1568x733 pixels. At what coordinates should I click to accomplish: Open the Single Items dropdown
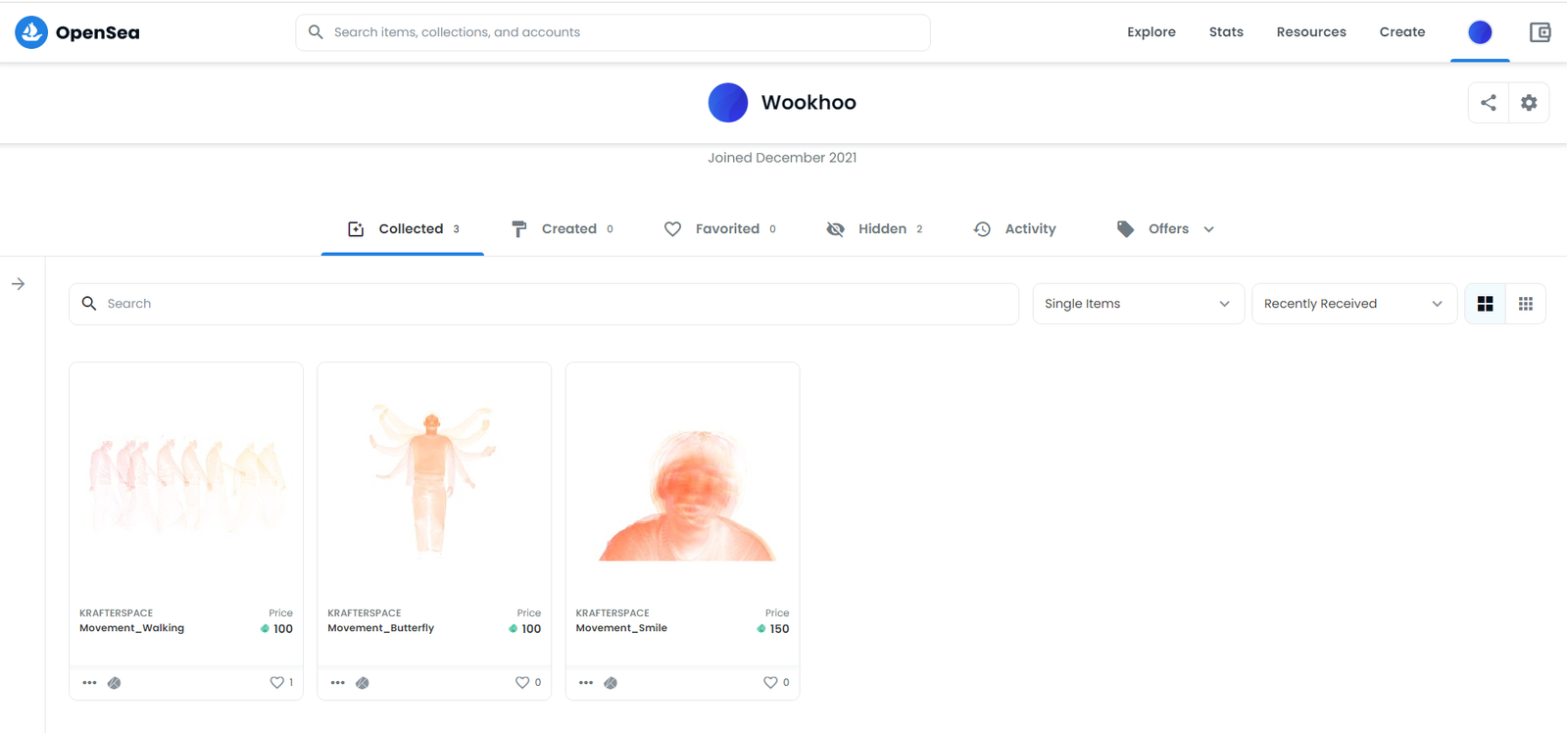(1138, 304)
